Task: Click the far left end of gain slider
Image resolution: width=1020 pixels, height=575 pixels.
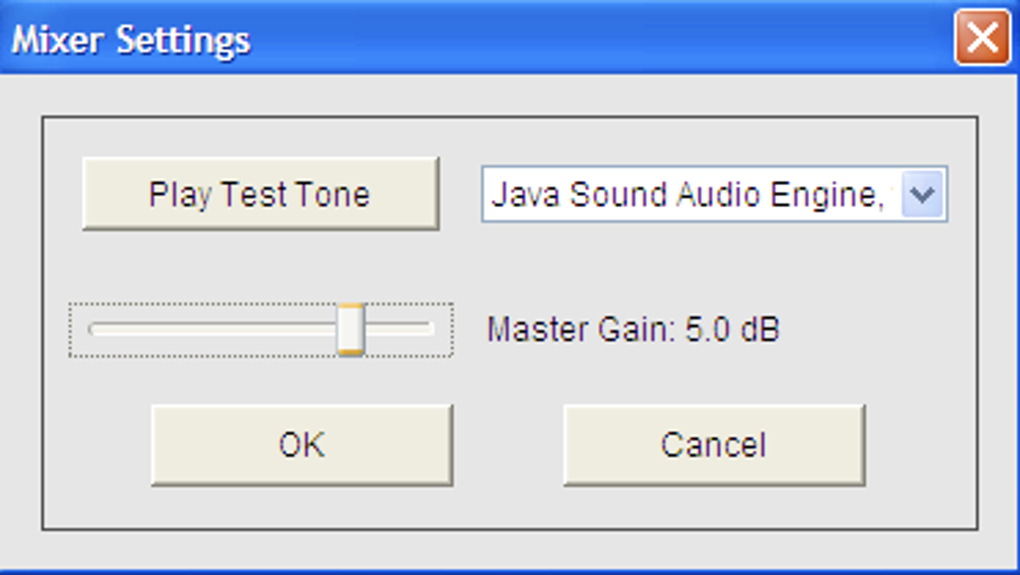Action: point(92,329)
